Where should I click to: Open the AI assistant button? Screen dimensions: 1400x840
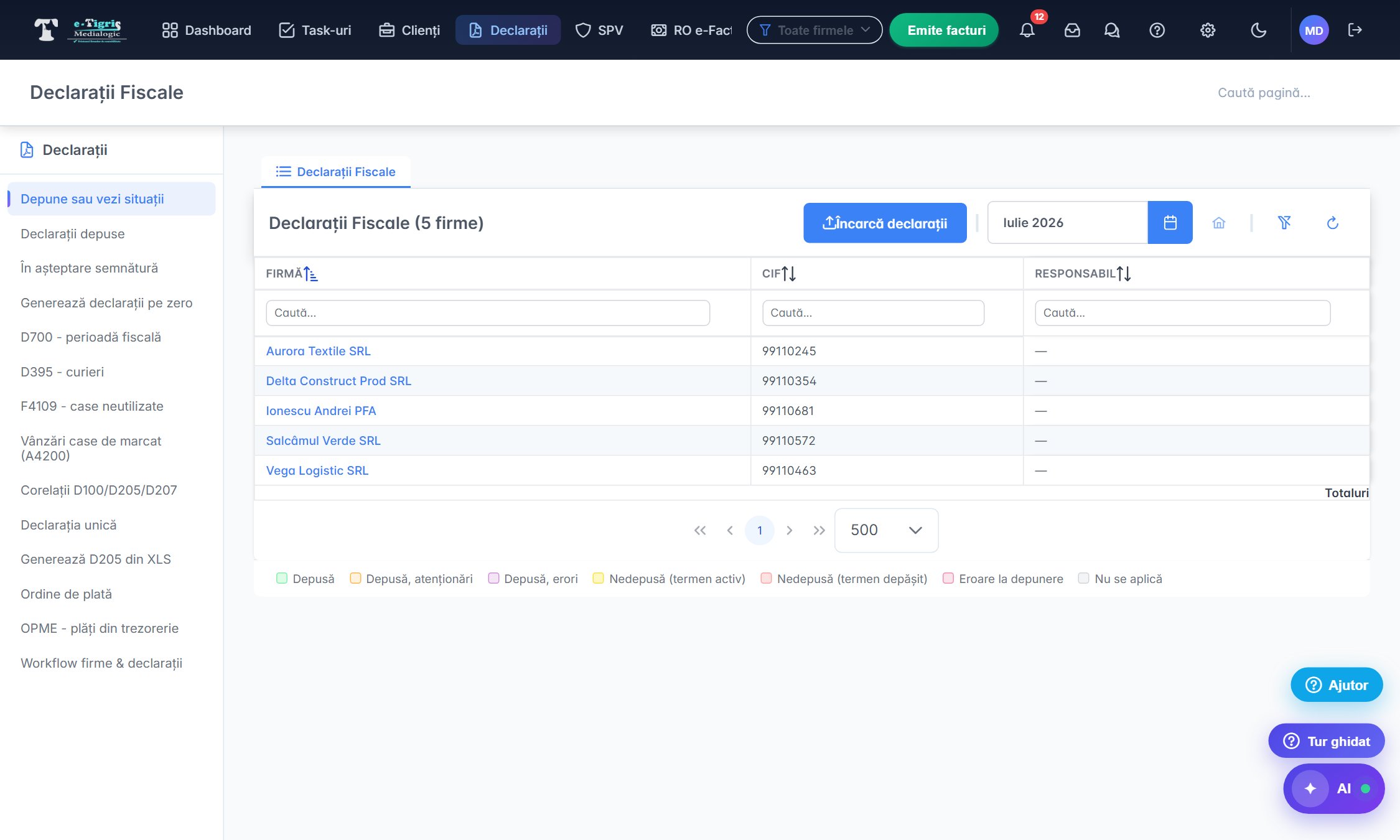pyautogui.click(x=1333, y=788)
